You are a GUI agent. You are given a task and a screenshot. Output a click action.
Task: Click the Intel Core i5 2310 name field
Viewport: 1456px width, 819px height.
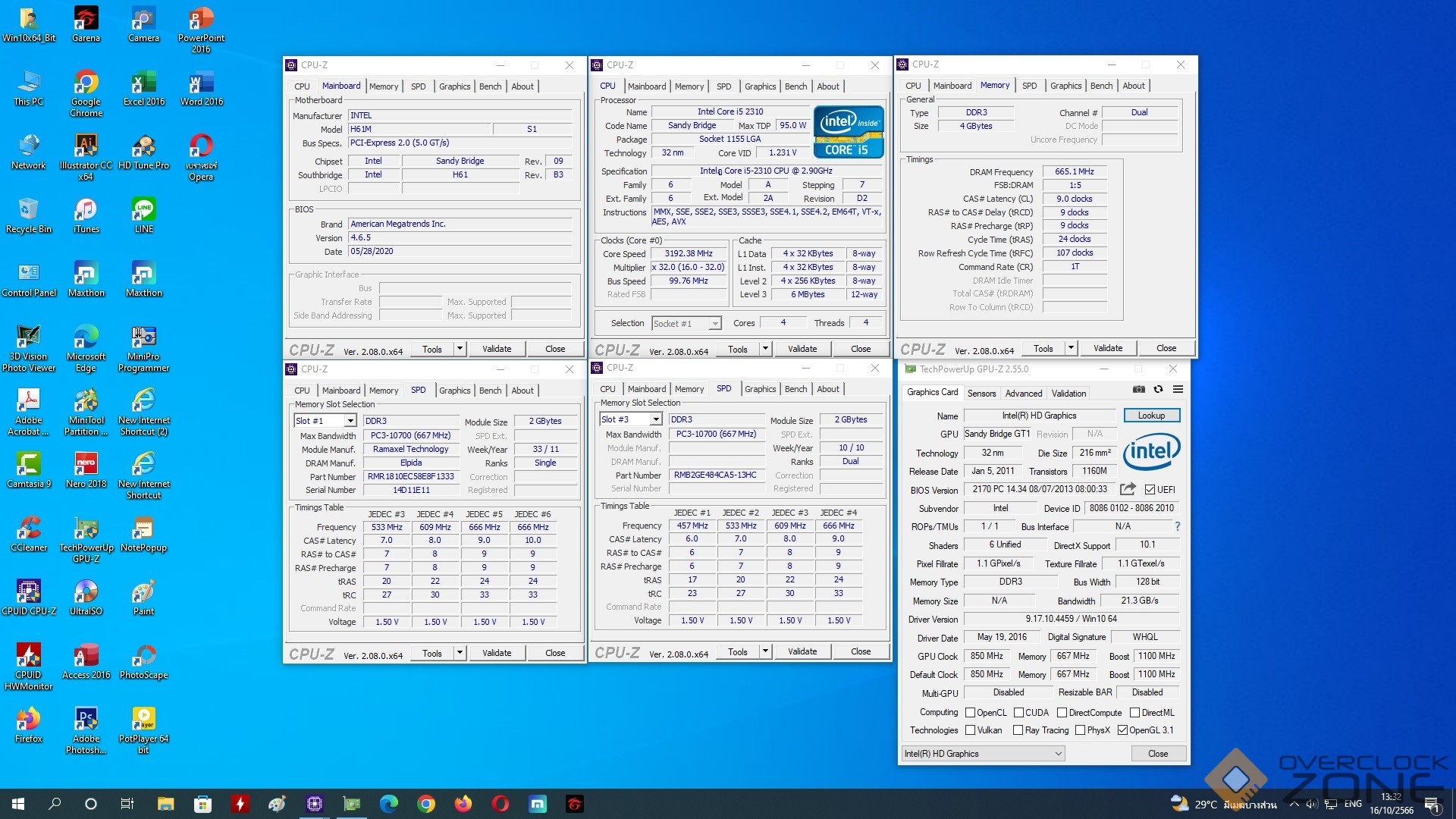(730, 111)
